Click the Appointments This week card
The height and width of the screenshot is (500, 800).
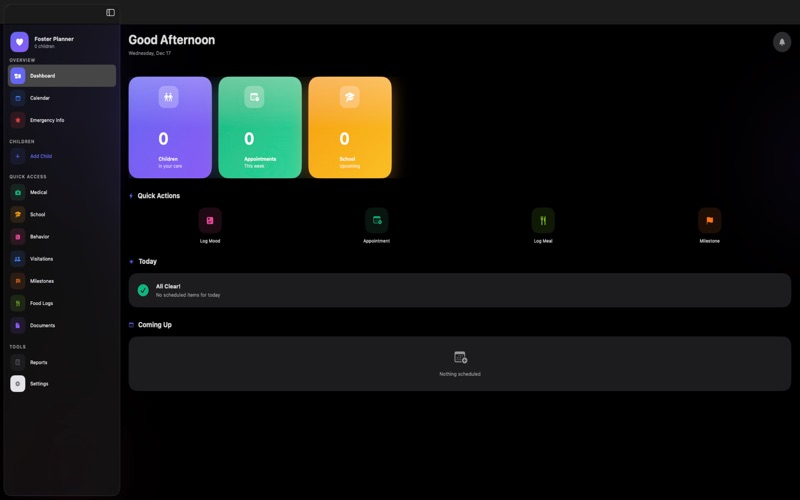click(260, 128)
